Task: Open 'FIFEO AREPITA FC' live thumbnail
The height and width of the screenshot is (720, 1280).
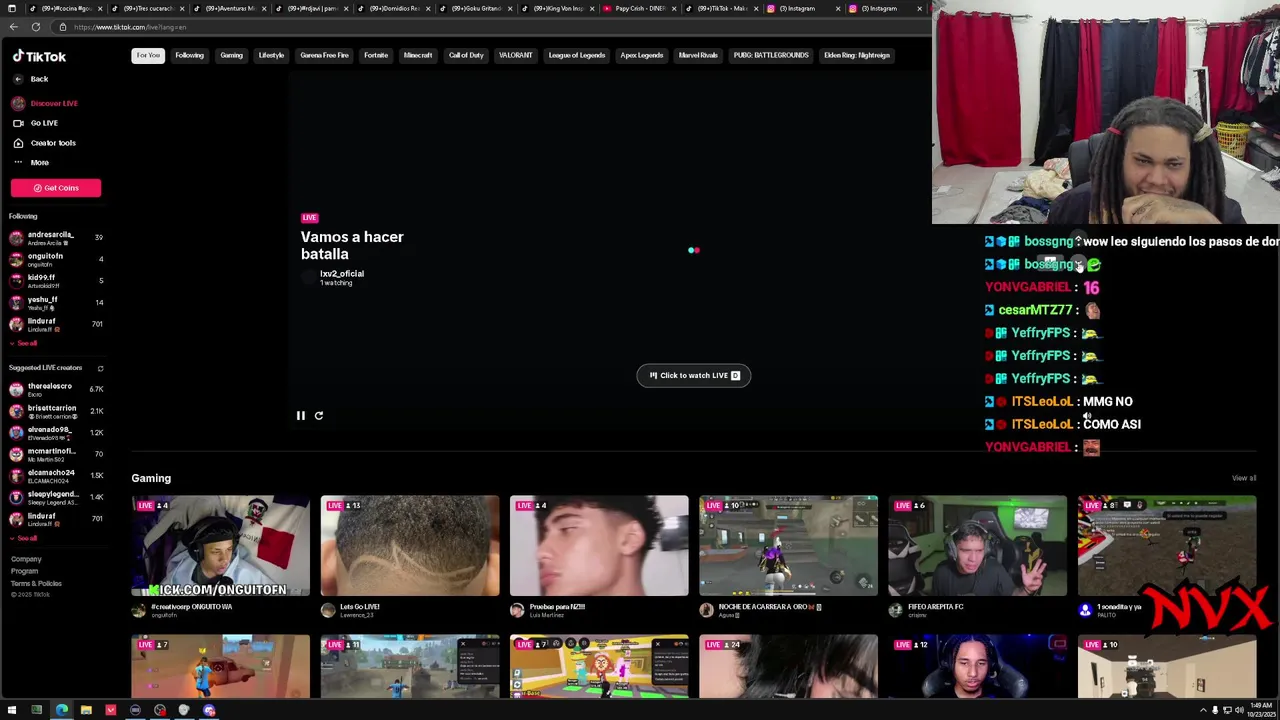Action: 978,545
